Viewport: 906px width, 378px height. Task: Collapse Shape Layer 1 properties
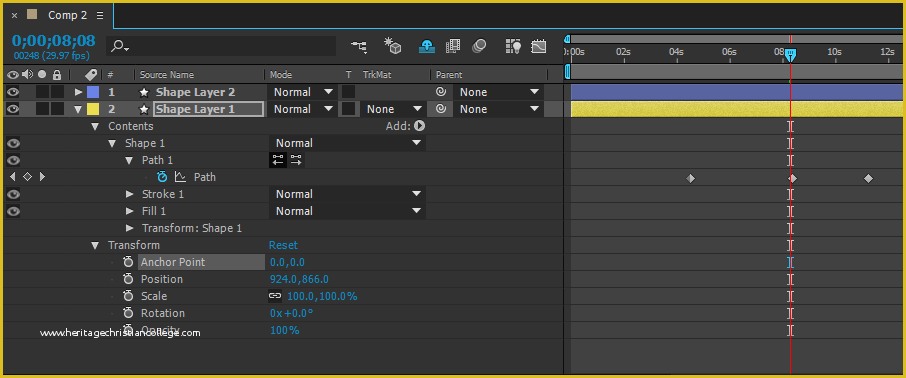coord(78,109)
